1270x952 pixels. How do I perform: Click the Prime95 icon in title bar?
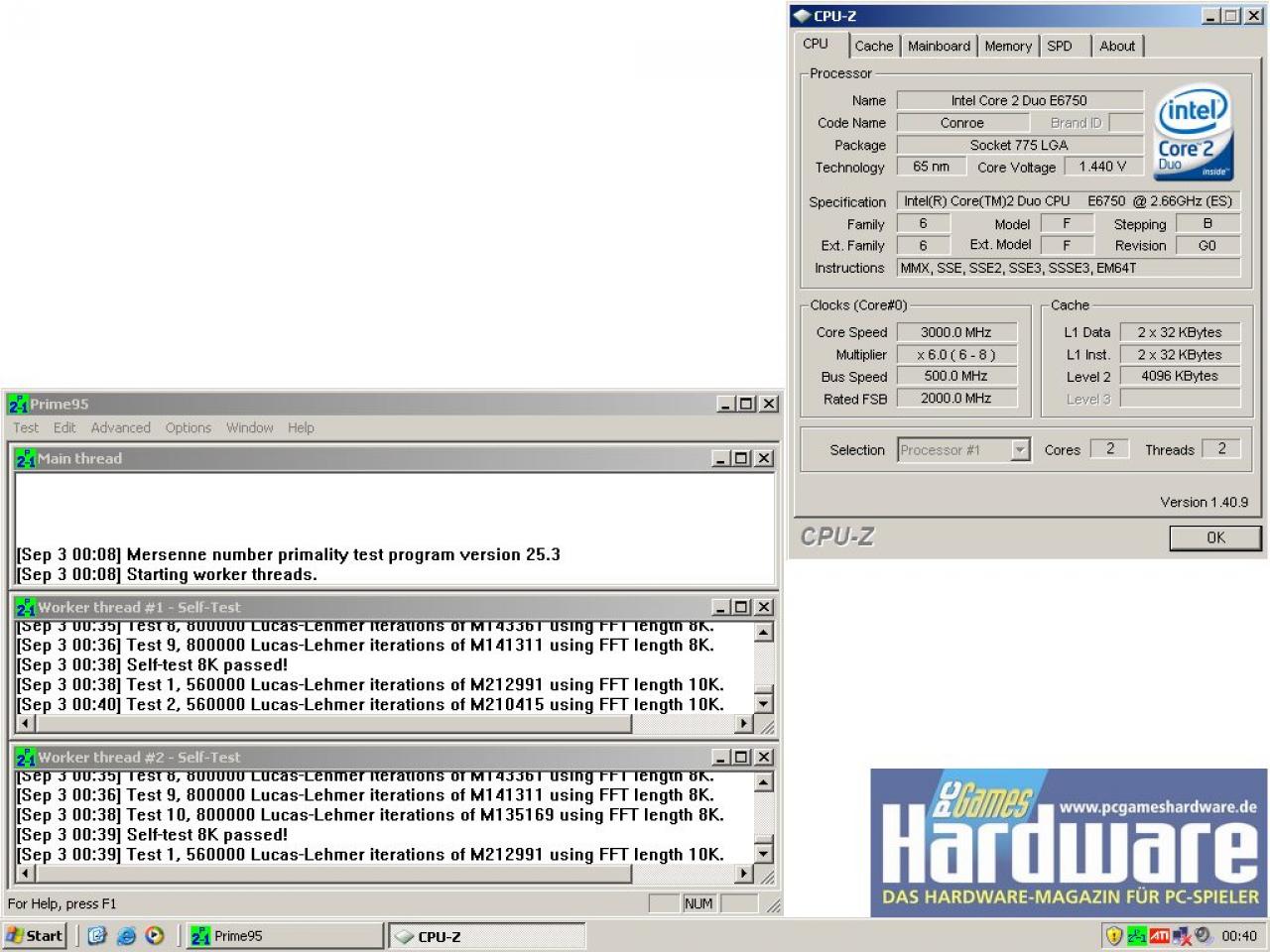(18, 405)
